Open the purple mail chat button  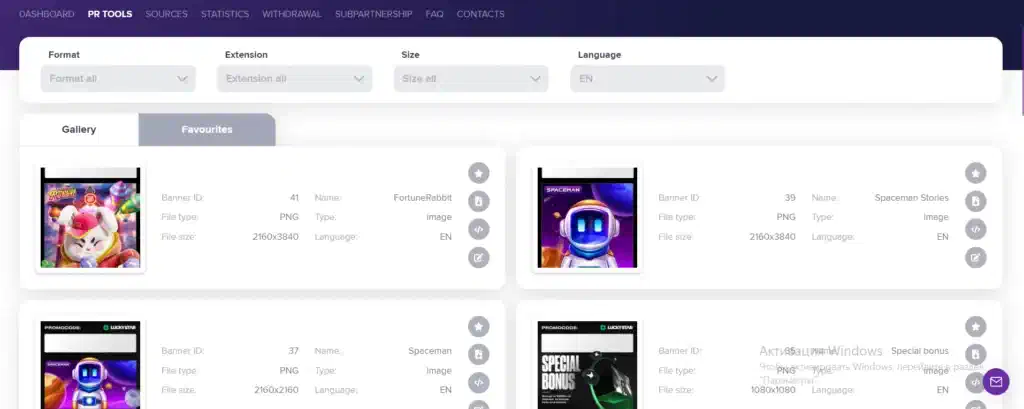tap(996, 382)
